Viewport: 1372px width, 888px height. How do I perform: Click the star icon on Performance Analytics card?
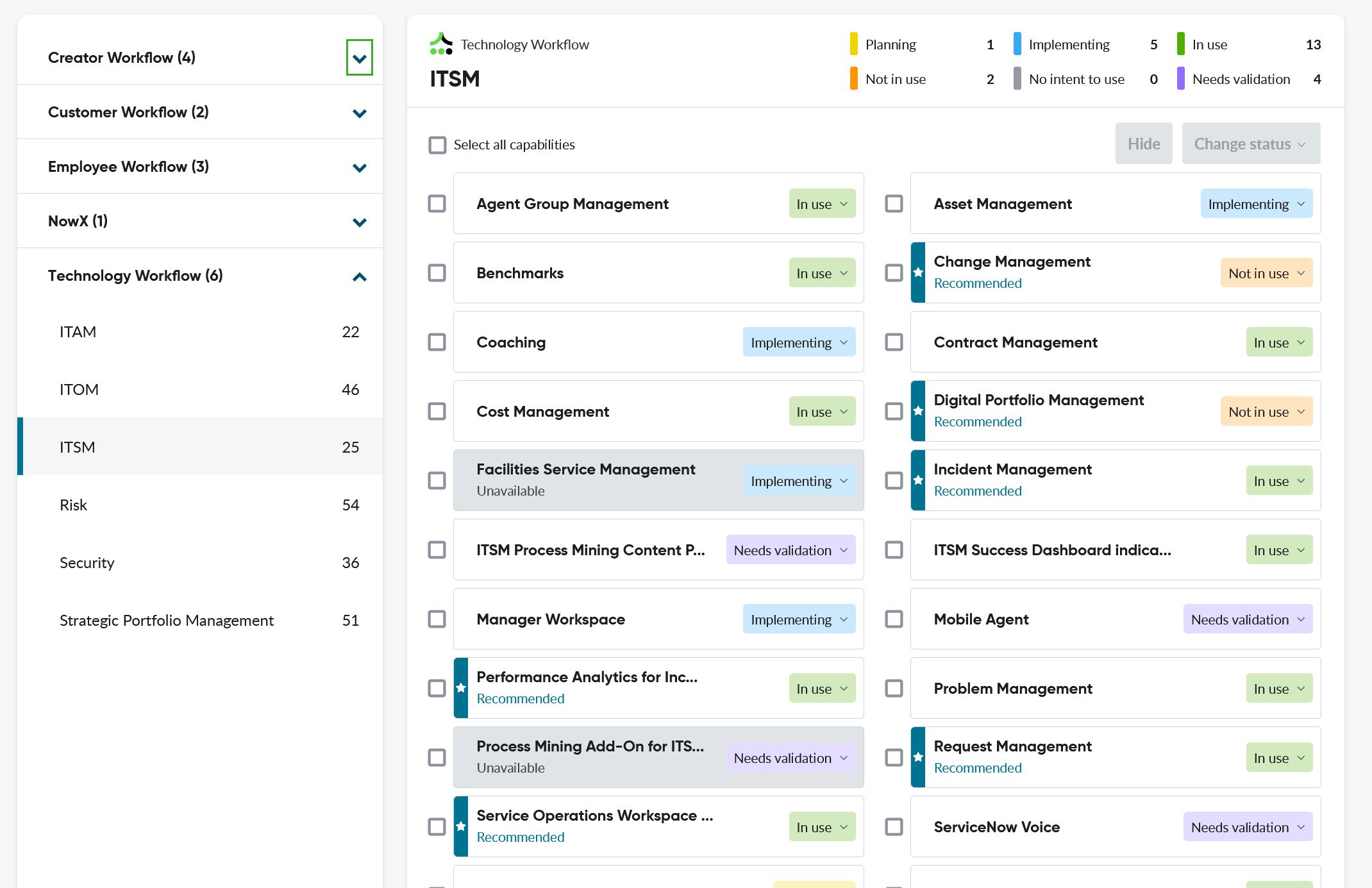point(461,688)
